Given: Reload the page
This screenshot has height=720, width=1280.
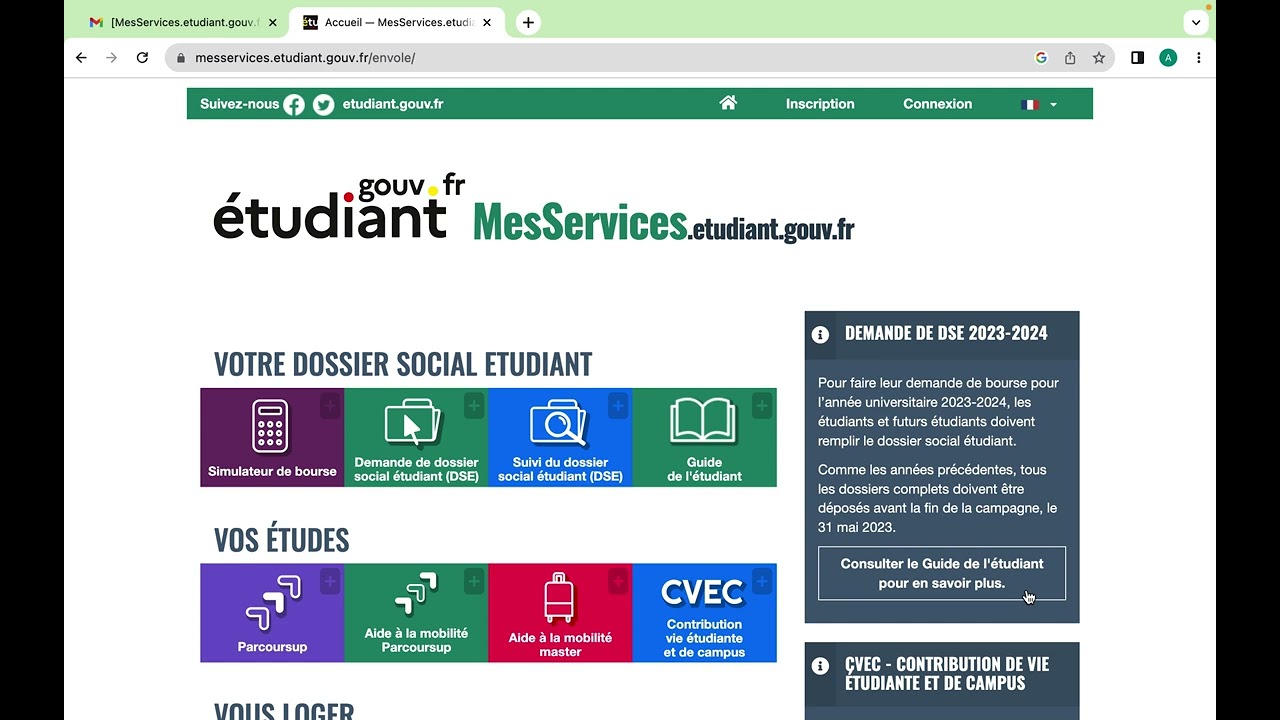Looking at the screenshot, I should [142, 58].
